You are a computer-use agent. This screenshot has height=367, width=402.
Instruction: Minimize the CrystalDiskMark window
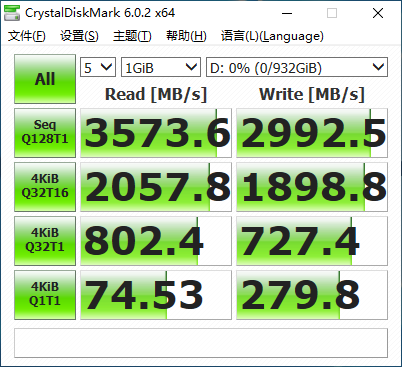pos(287,13)
